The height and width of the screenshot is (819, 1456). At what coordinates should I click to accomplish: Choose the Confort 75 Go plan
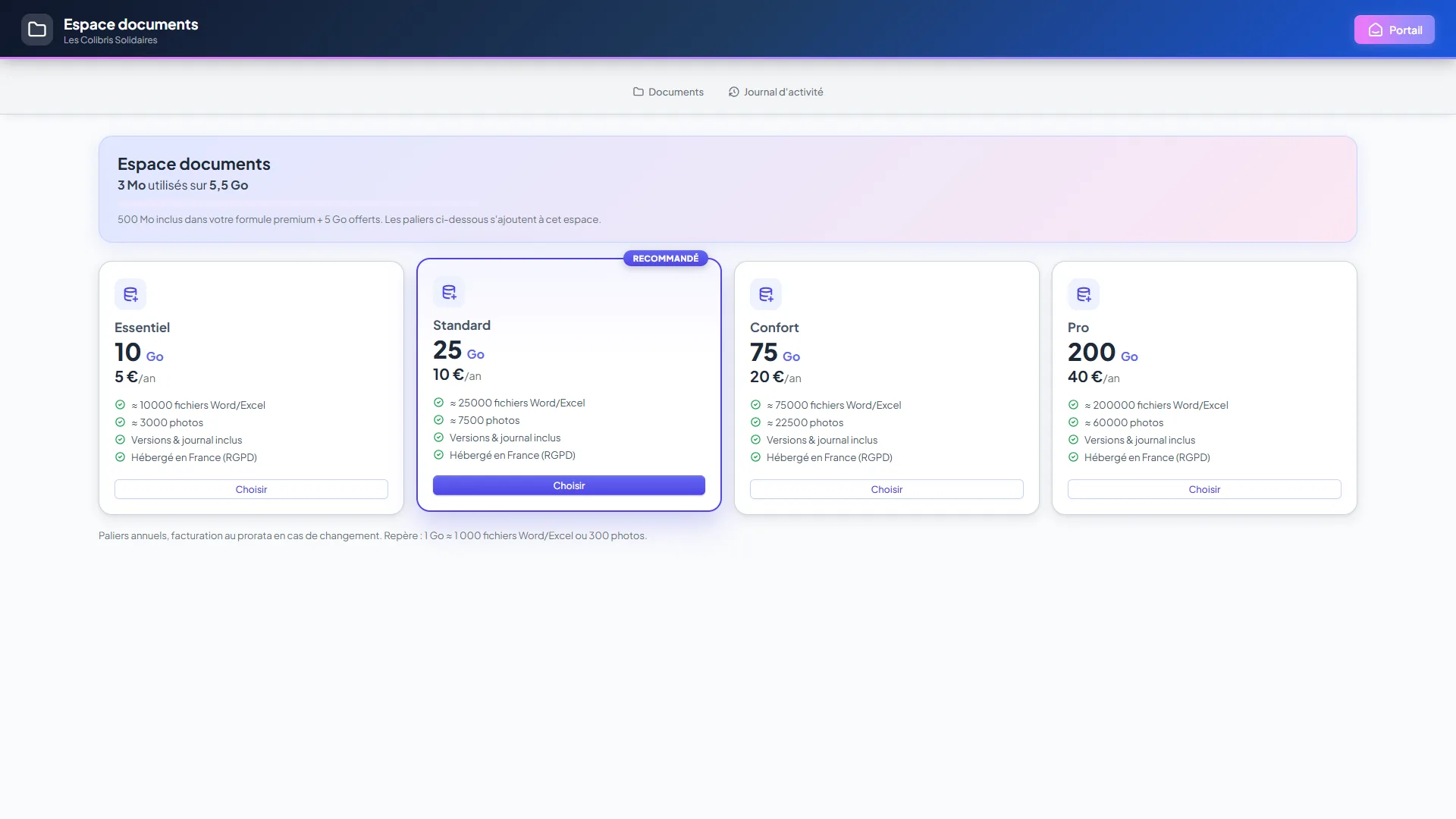[886, 489]
